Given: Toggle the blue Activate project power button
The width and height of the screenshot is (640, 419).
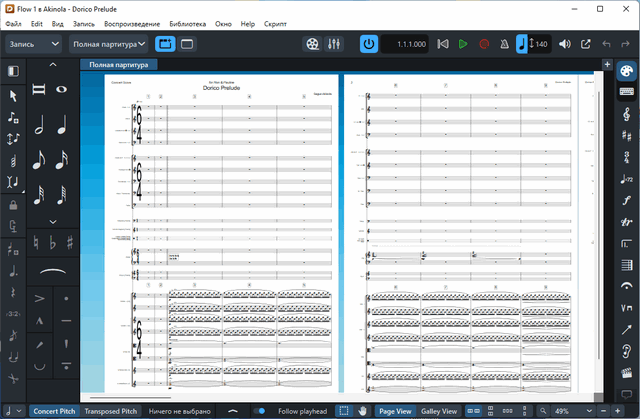Looking at the screenshot, I should pyautogui.click(x=368, y=44).
